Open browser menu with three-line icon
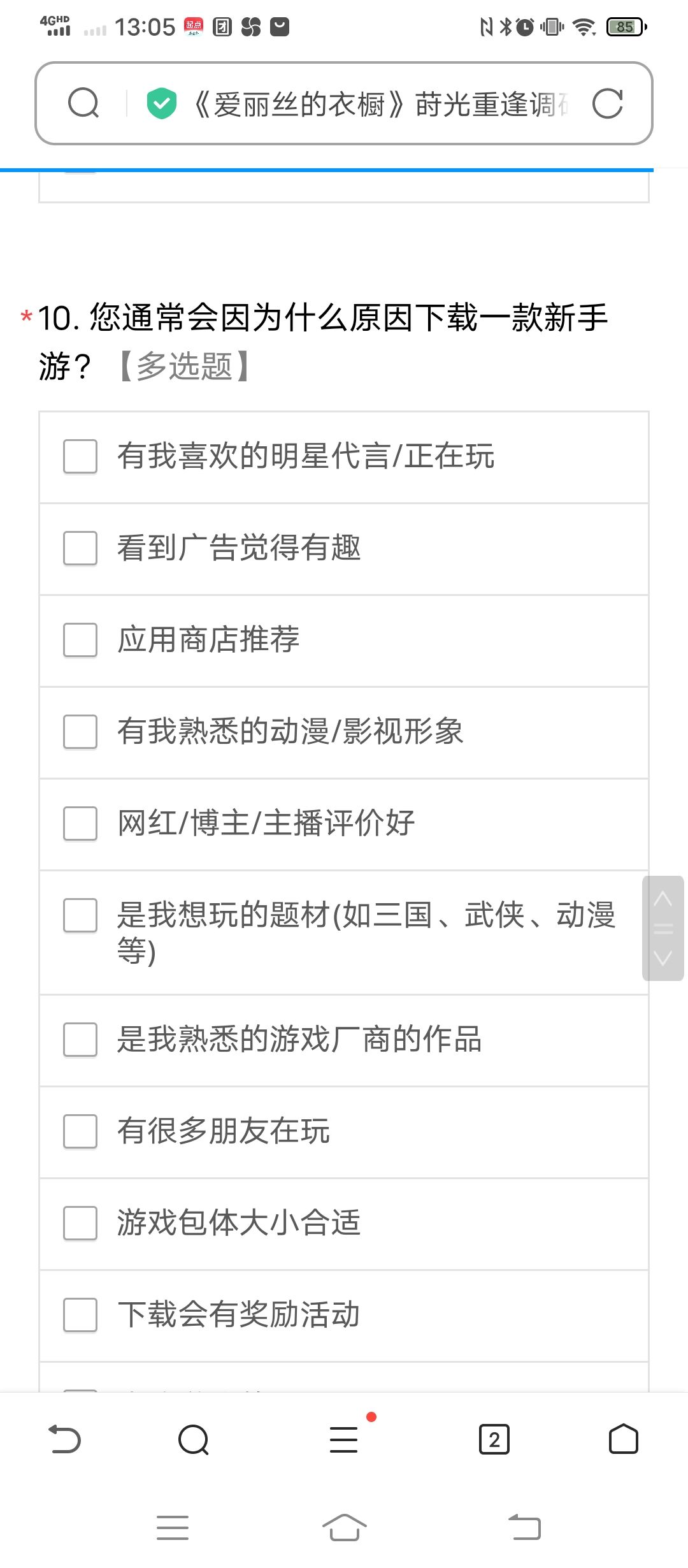 pos(344,1439)
